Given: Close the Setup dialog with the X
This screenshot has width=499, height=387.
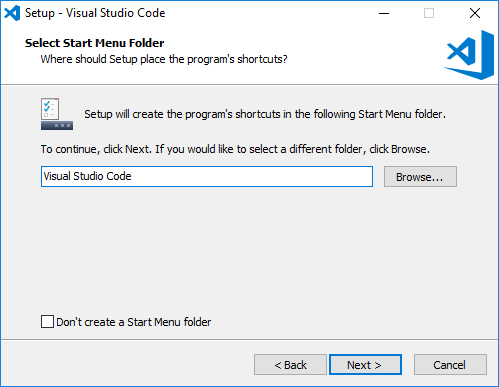Looking at the screenshot, I should (475, 13).
